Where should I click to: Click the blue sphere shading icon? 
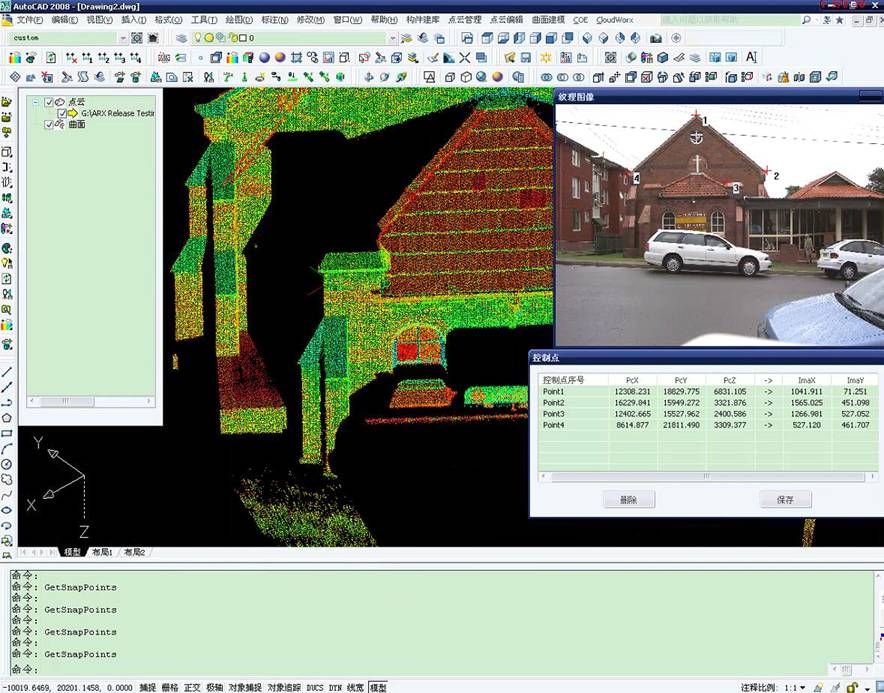(264, 58)
